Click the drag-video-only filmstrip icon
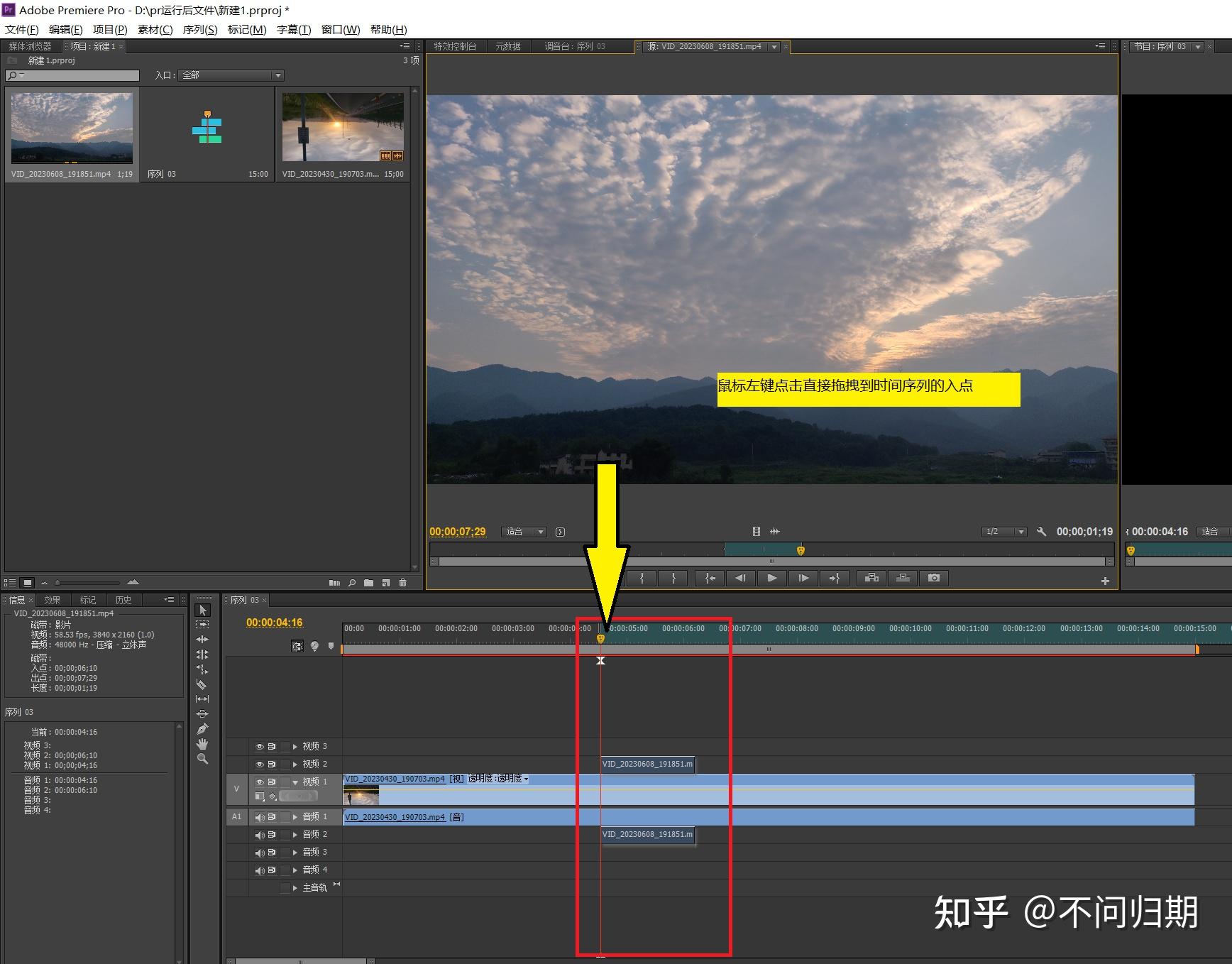 pos(757,531)
